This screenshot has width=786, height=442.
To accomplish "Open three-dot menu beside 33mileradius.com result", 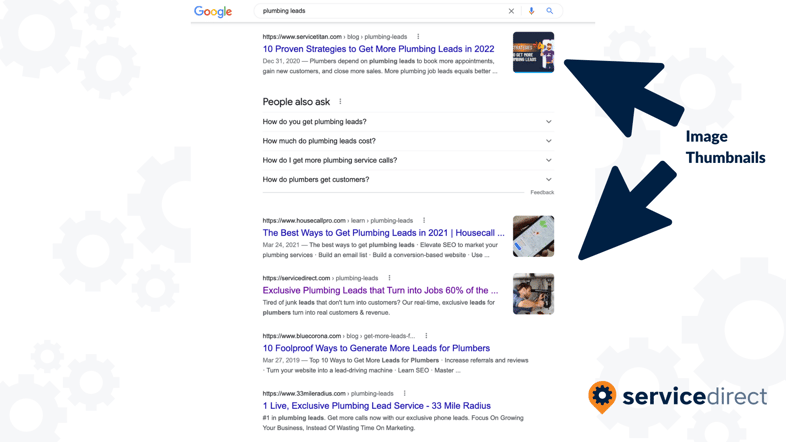I will [405, 393].
